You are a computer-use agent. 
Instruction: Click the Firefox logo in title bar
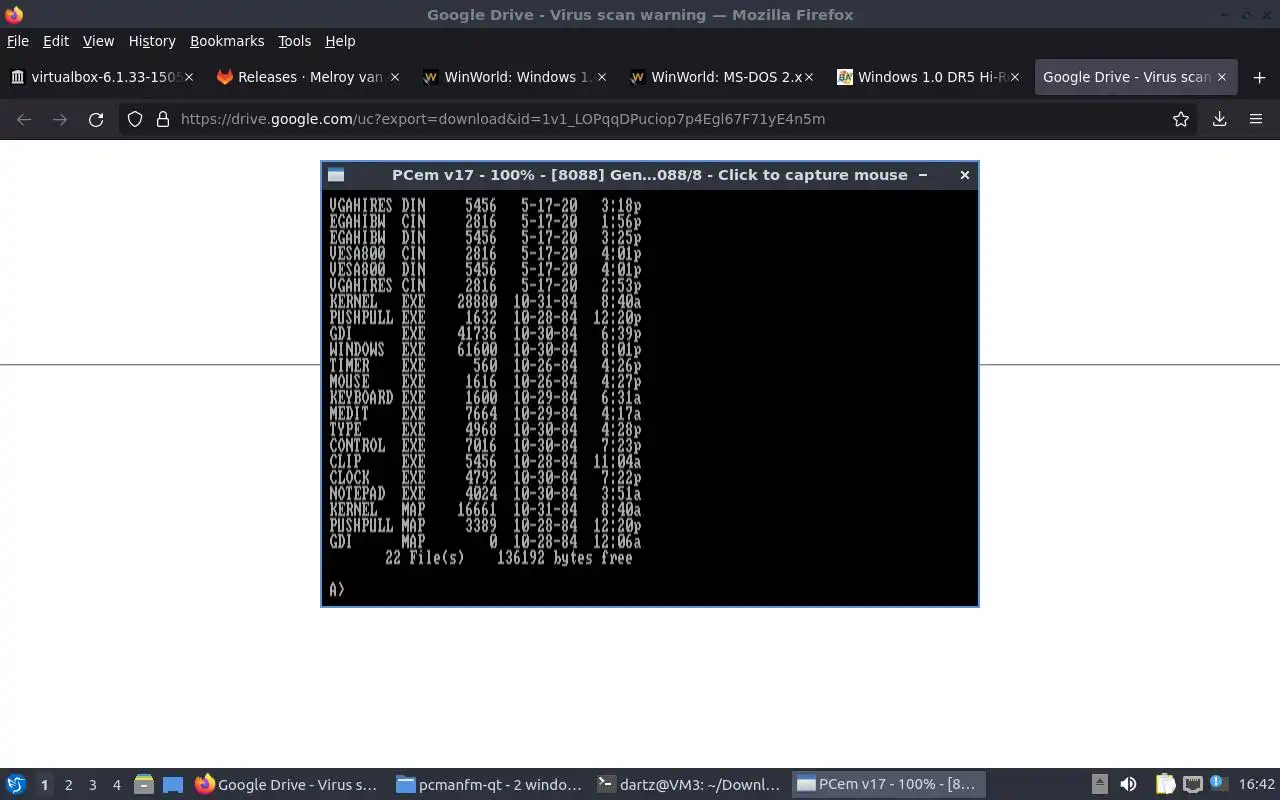pyautogui.click(x=14, y=14)
